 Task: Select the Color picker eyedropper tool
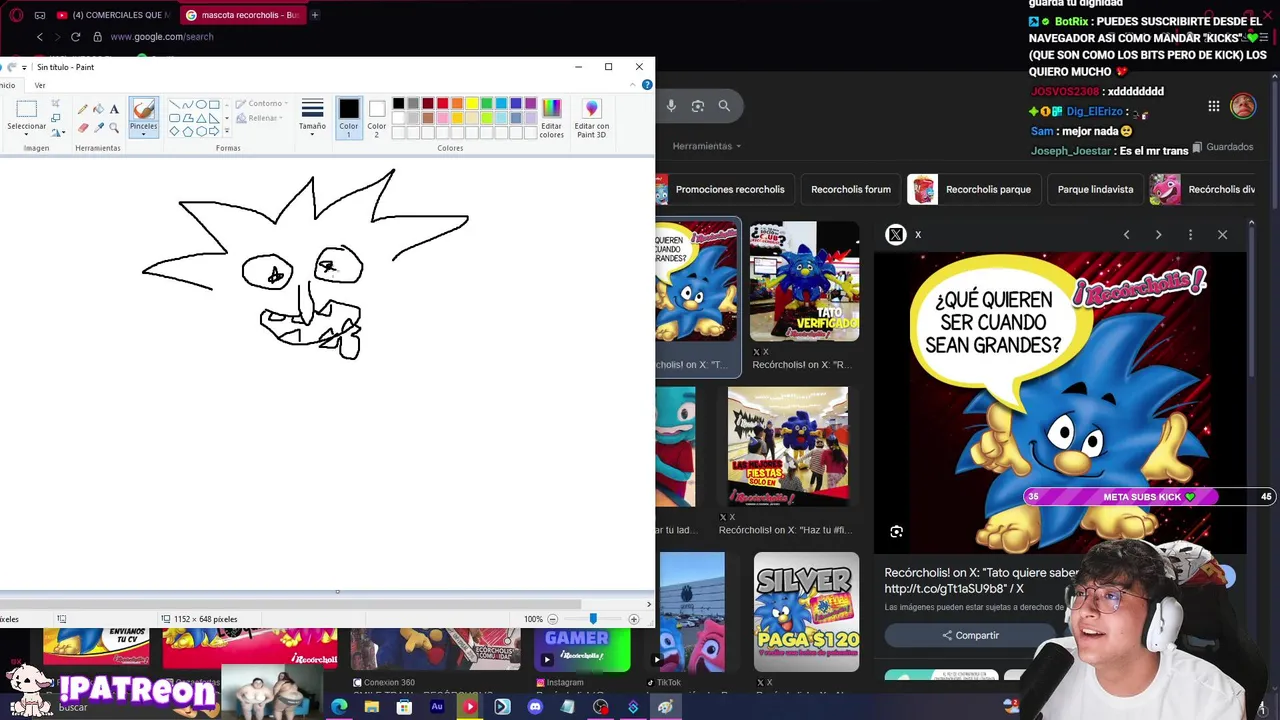[x=98, y=127]
